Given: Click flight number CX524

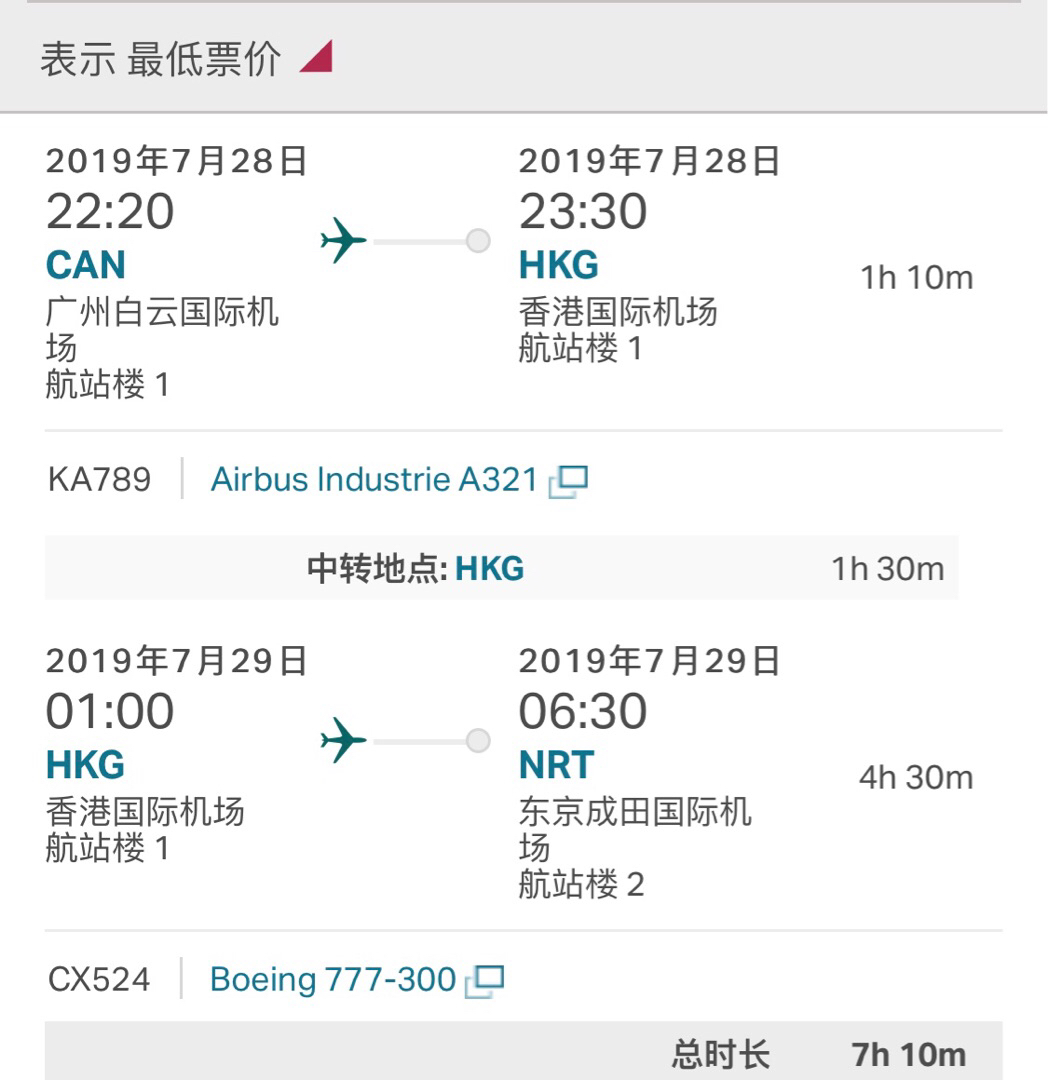Looking at the screenshot, I should pos(99,980).
